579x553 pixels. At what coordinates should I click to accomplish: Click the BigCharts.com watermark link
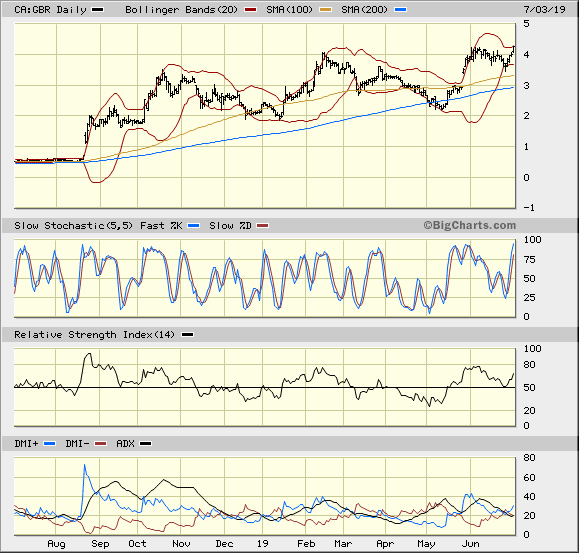469,225
